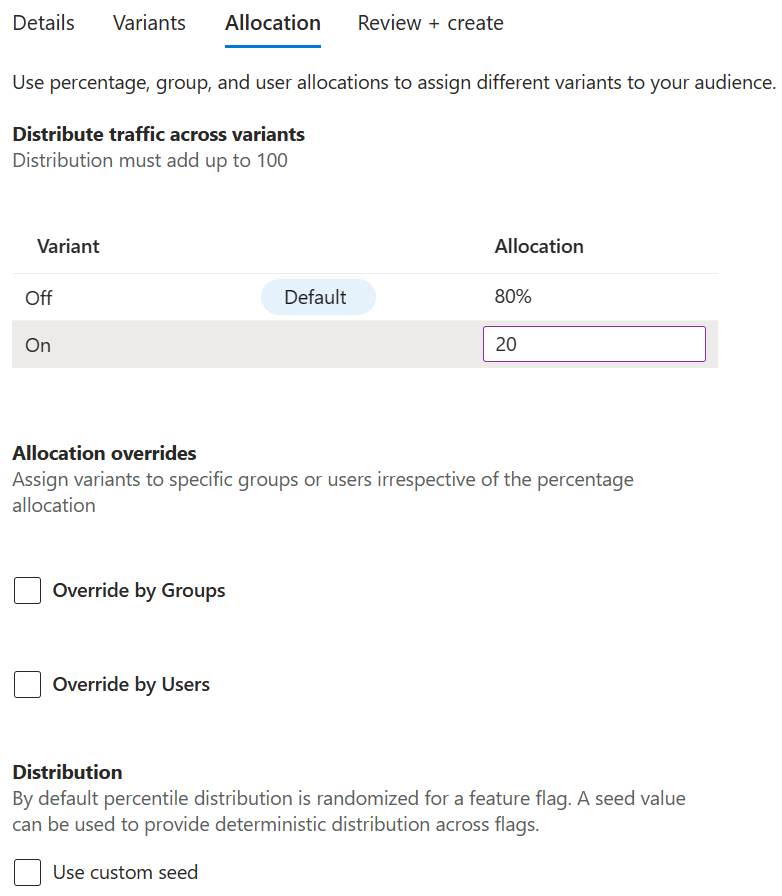Click the Allocation column header
The image size is (782, 896).
coord(539,246)
